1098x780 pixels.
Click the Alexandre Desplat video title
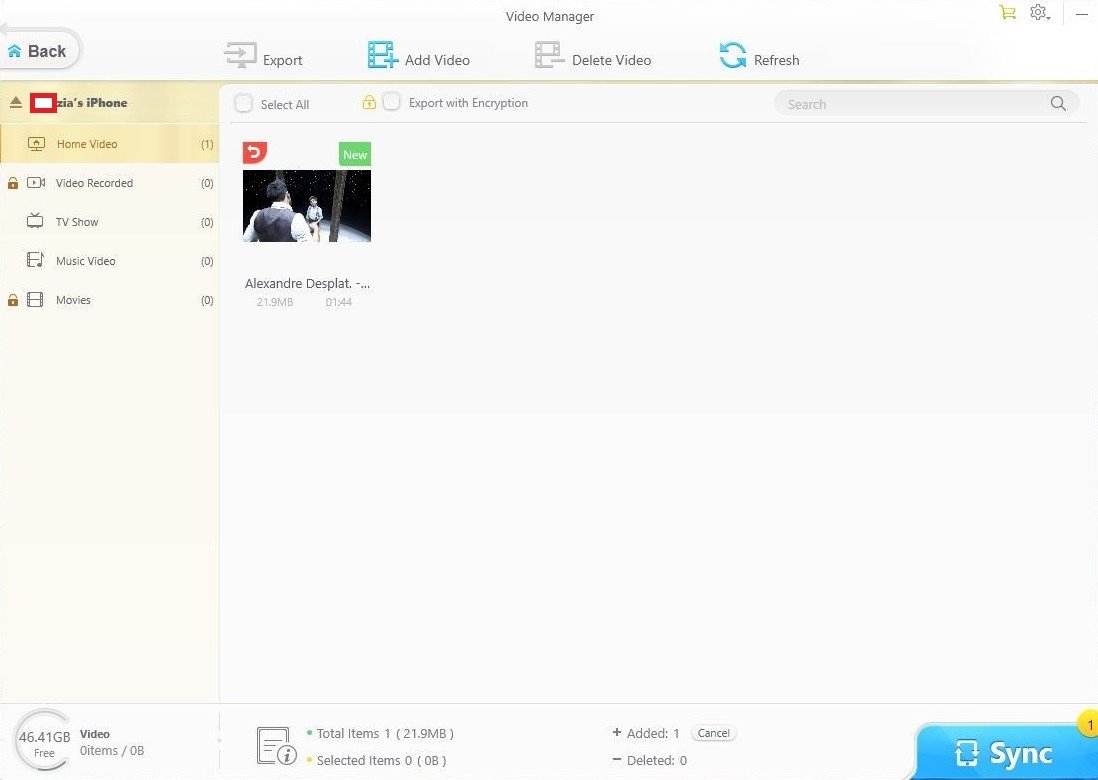click(307, 284)
